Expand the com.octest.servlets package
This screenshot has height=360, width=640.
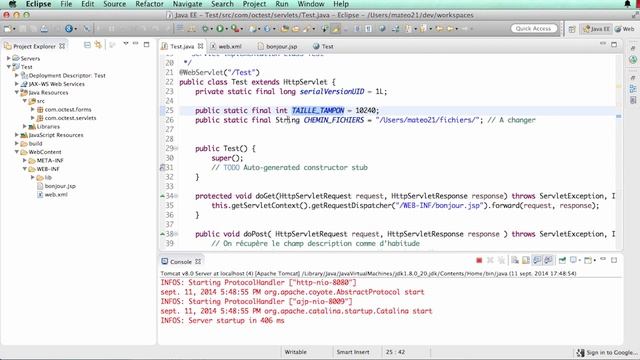(x=33, y=118)
